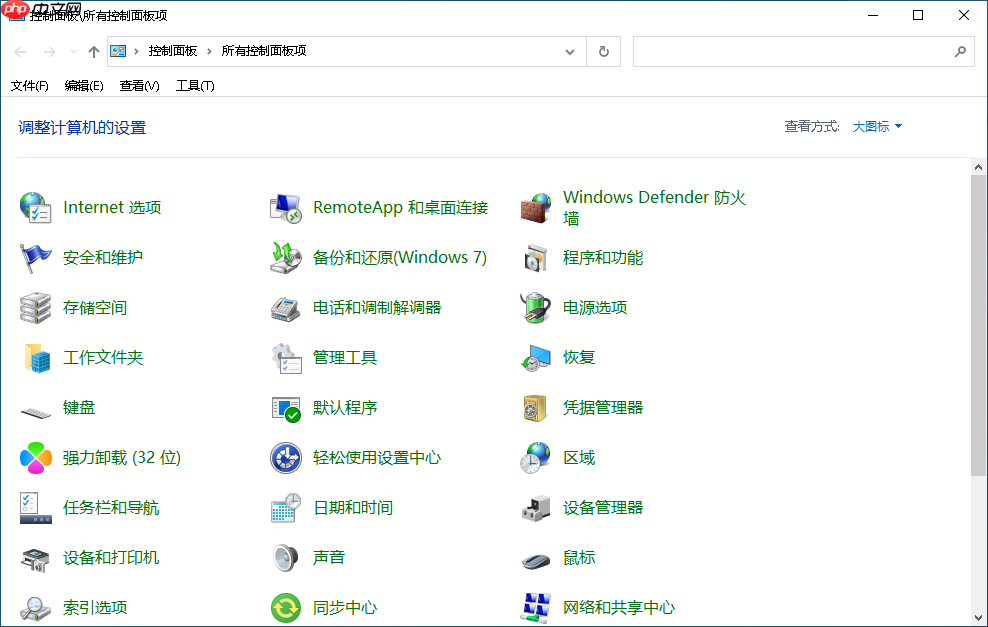Open the 查看(V) menu

click(x=139, y=86)
